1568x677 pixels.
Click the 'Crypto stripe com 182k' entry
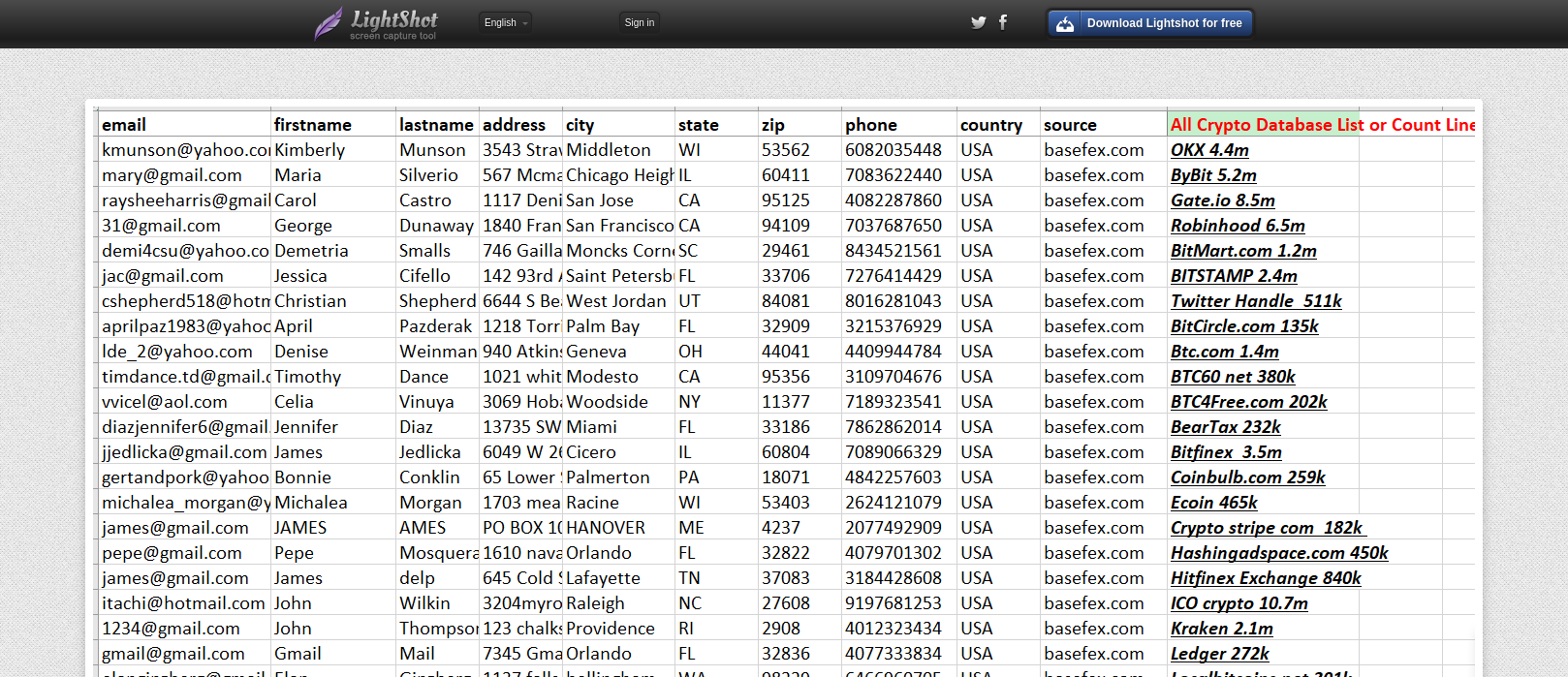(x=1268, y=528)
